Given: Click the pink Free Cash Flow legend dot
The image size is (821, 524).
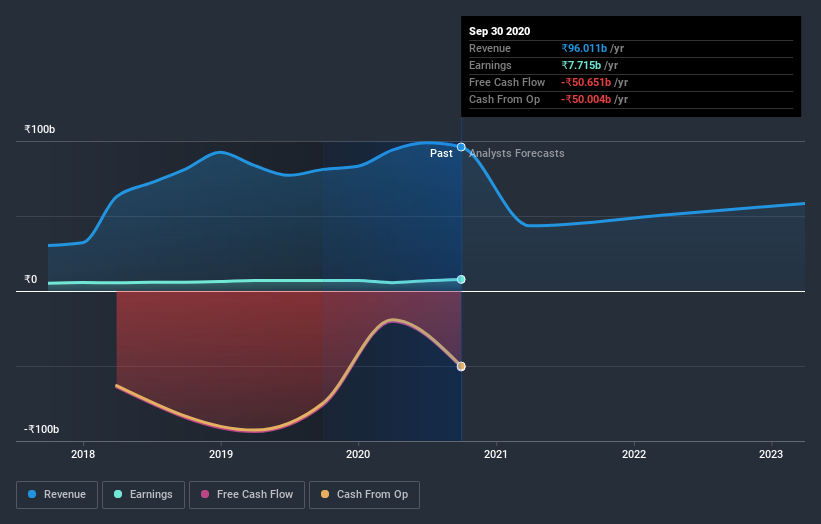Looking at the screenshot, I should click(x=205, y=494).
